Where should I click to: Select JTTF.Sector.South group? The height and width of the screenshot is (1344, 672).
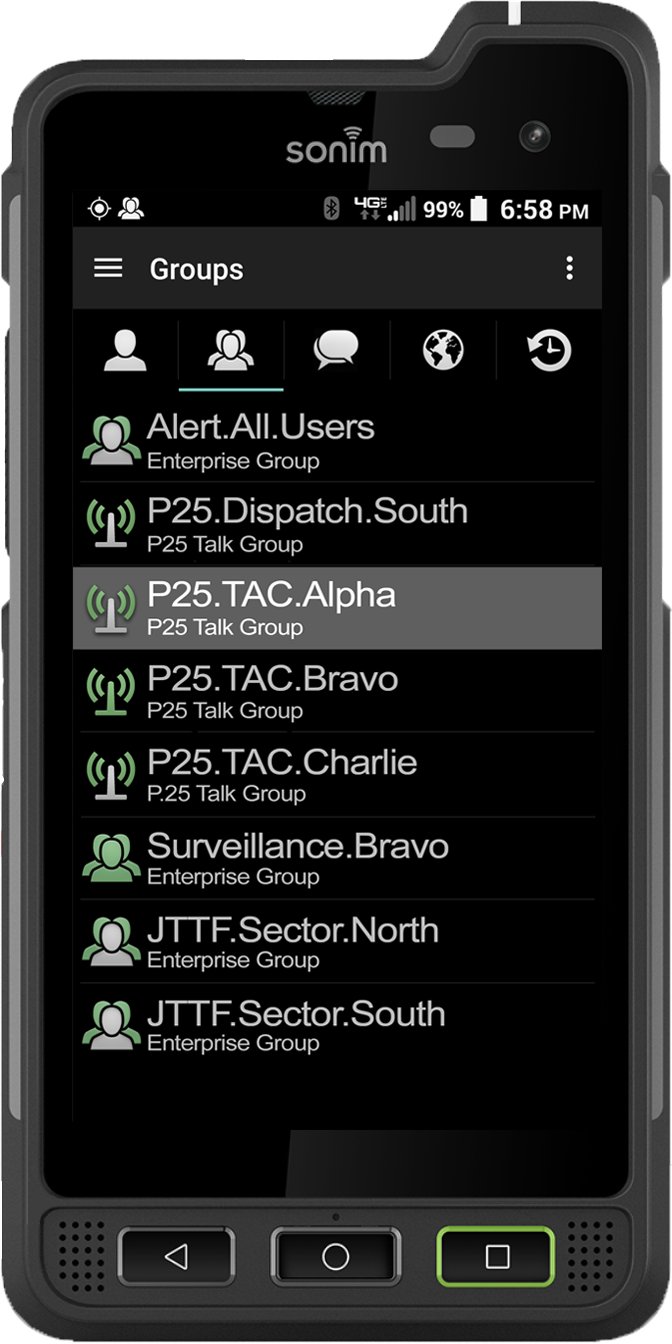pos(337,1025)
